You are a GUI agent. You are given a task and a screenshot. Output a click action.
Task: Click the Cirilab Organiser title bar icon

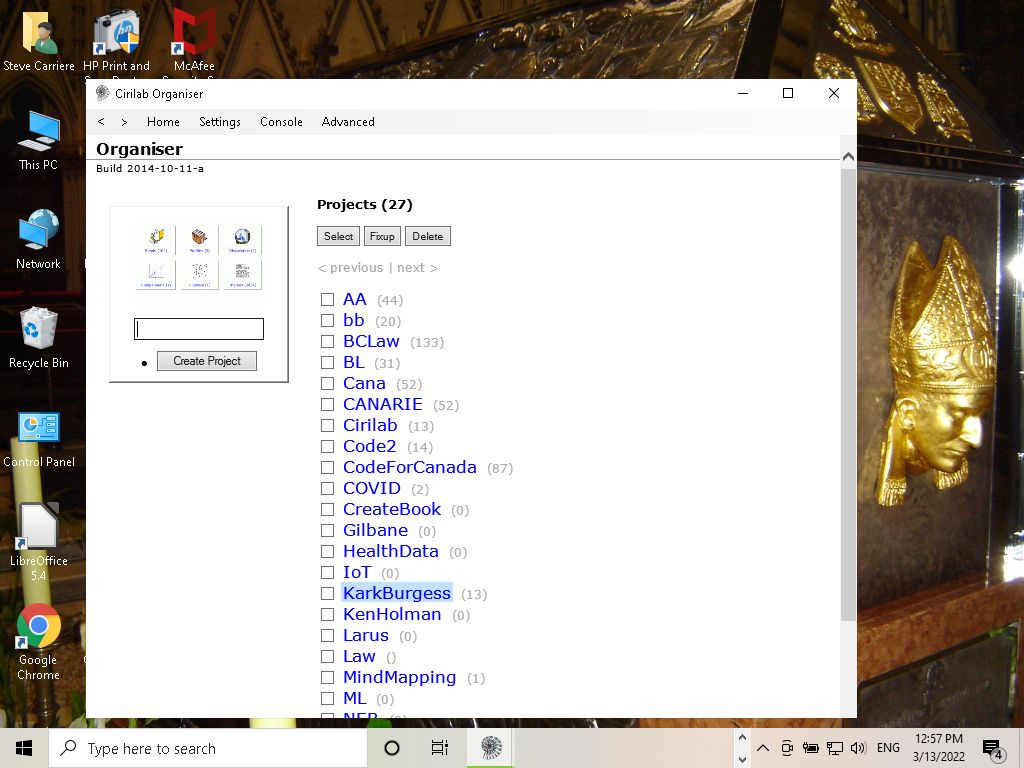click(103, 93)
